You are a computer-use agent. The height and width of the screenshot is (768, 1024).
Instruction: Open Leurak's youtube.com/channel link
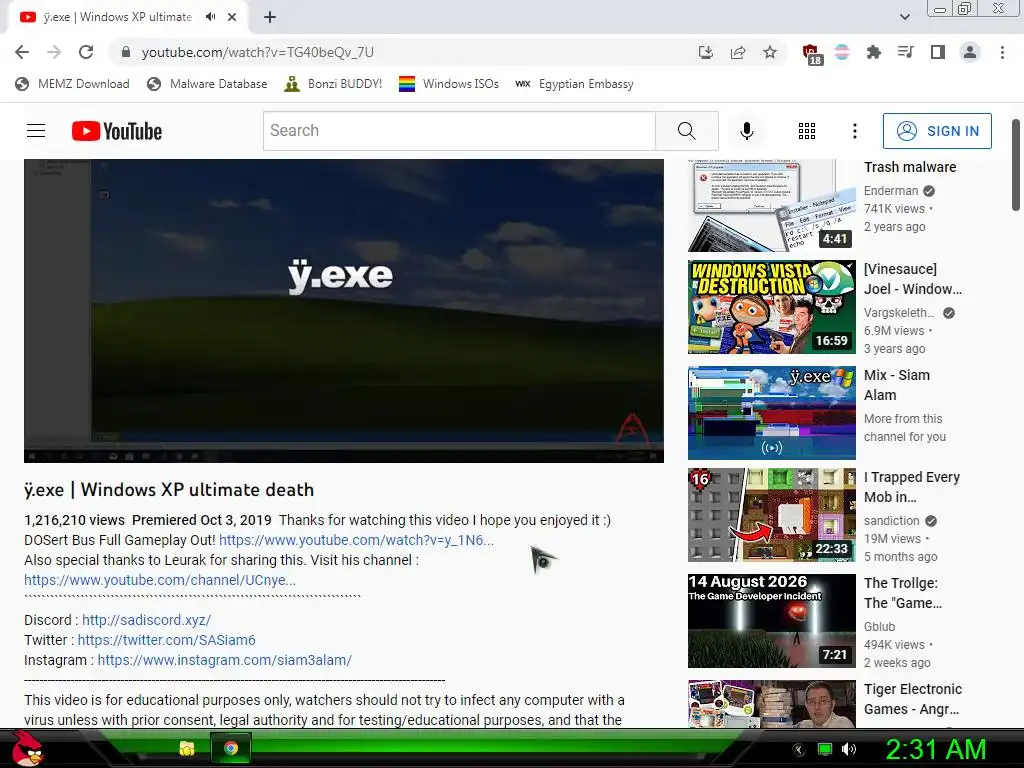160,580
